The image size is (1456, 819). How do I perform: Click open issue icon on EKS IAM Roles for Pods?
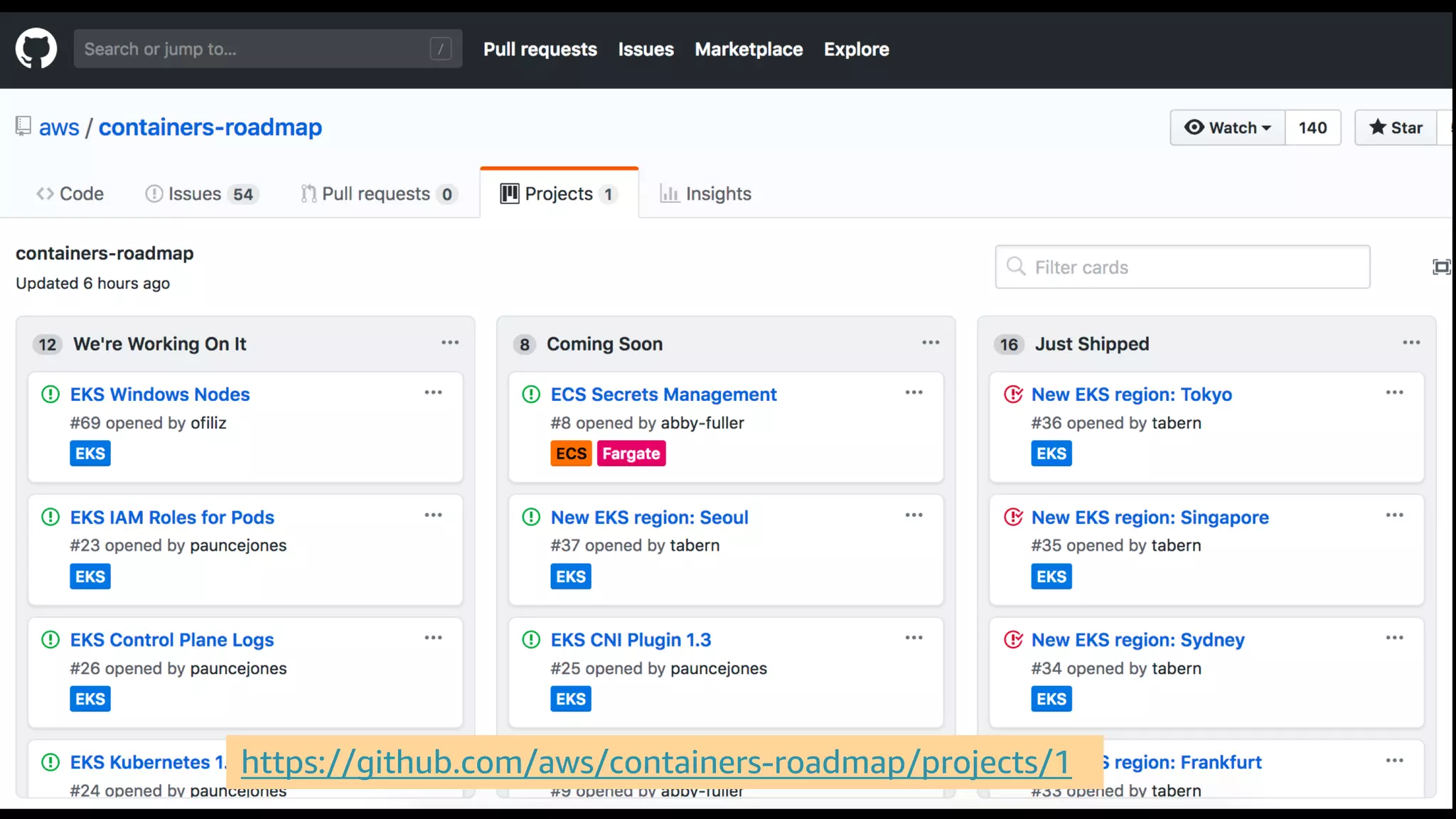tap(50, 517)
